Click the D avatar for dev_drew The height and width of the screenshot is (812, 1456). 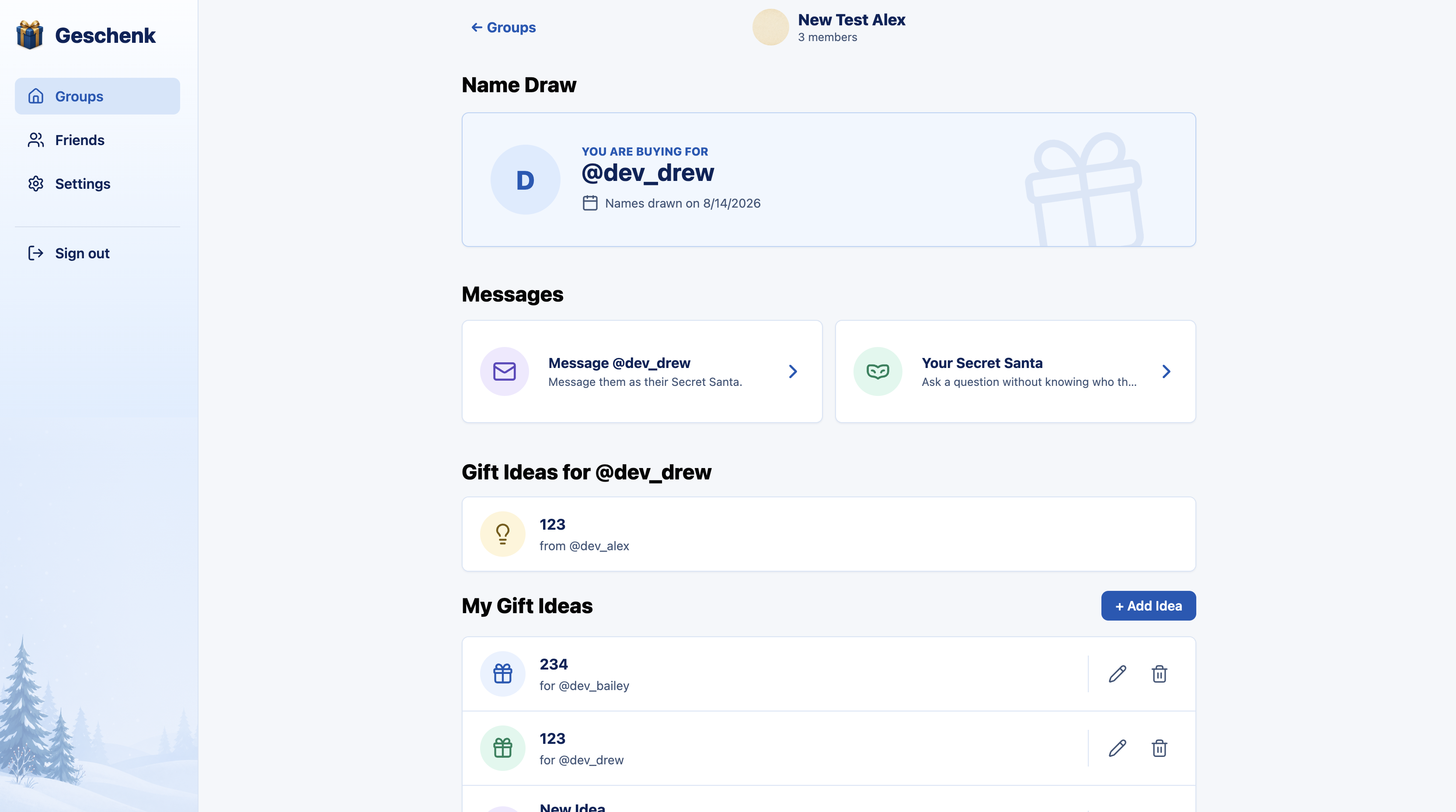click(x=525, y=180)
